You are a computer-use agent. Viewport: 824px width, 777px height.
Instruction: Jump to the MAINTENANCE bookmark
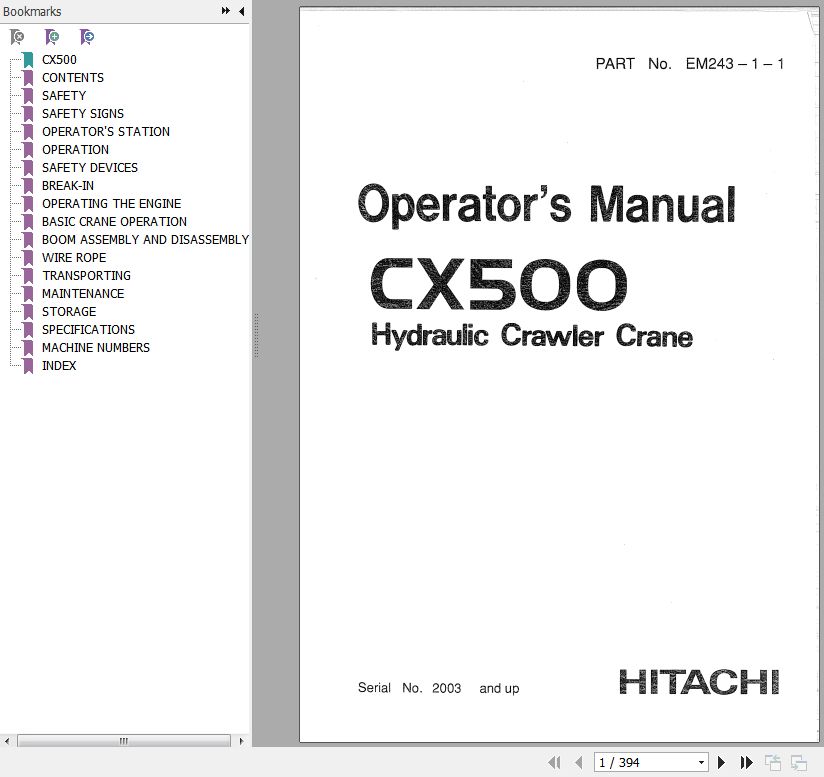coord(83,293)
